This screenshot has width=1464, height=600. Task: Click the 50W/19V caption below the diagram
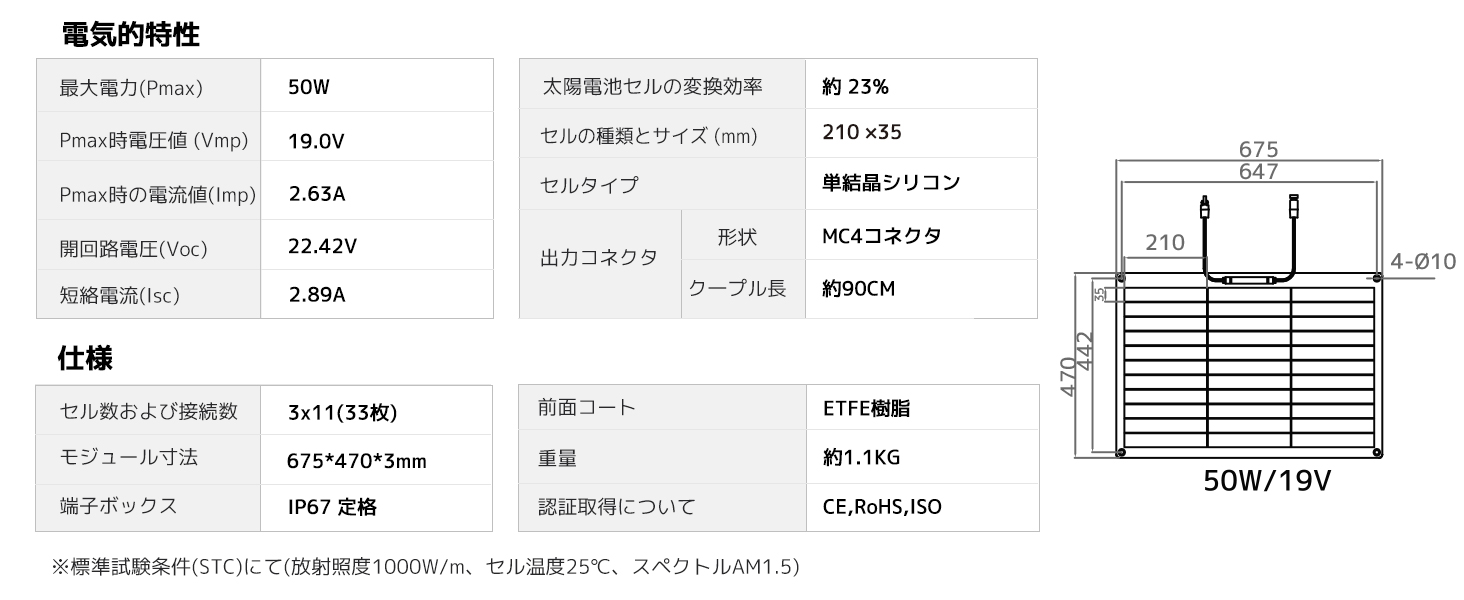1266,482
